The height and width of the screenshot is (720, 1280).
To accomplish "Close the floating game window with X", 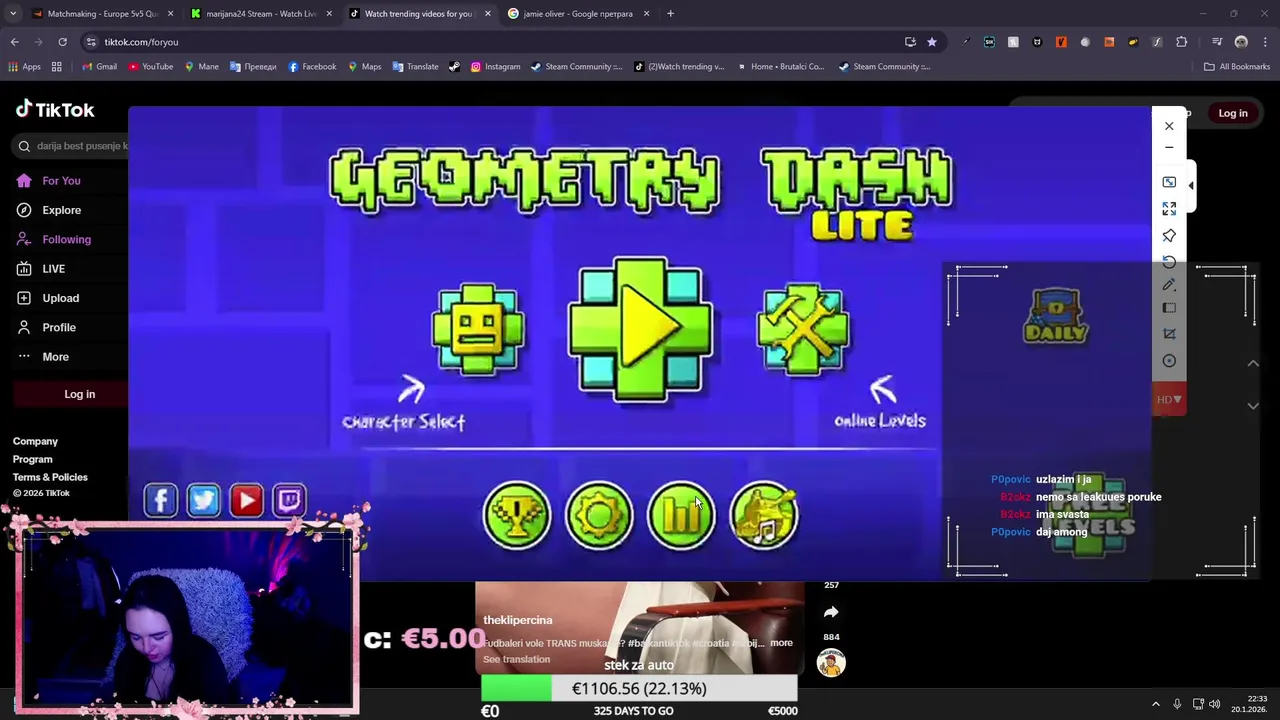I will coord(1169,126).
